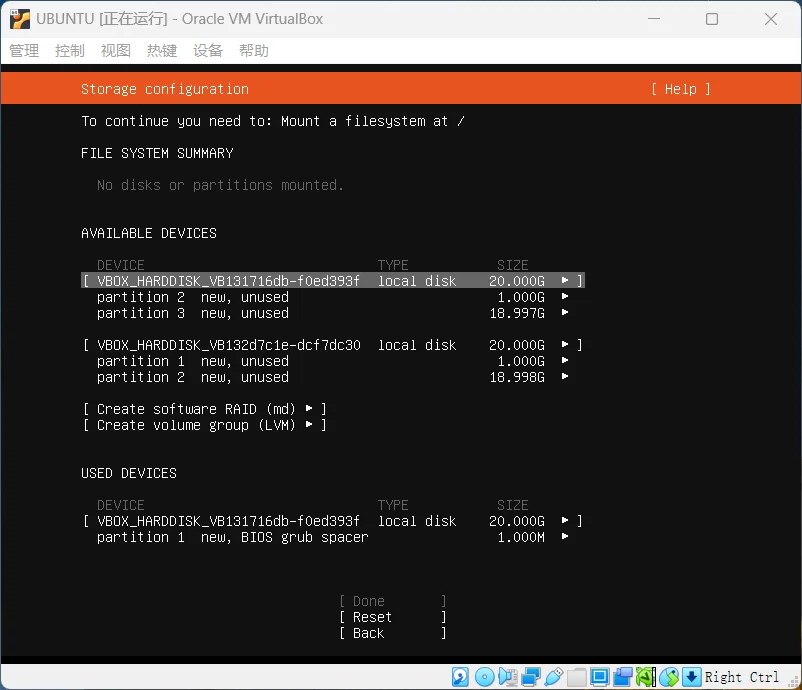Click the 'AVAILABLE DEVICES' heading
Viewport: 802px width, 690px height.
(149, 233)
